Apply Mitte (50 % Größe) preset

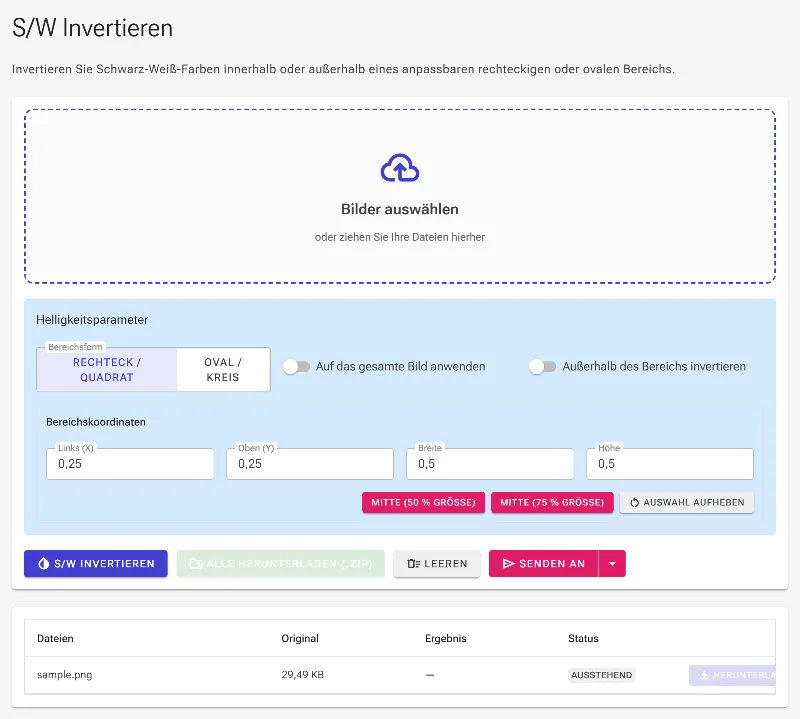(x=423, y=503)
